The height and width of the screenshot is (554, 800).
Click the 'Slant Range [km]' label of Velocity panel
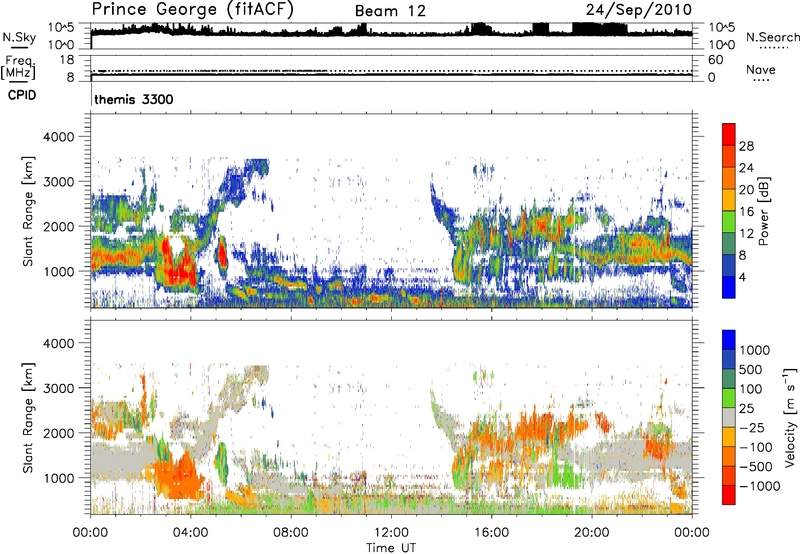point(28,418)
